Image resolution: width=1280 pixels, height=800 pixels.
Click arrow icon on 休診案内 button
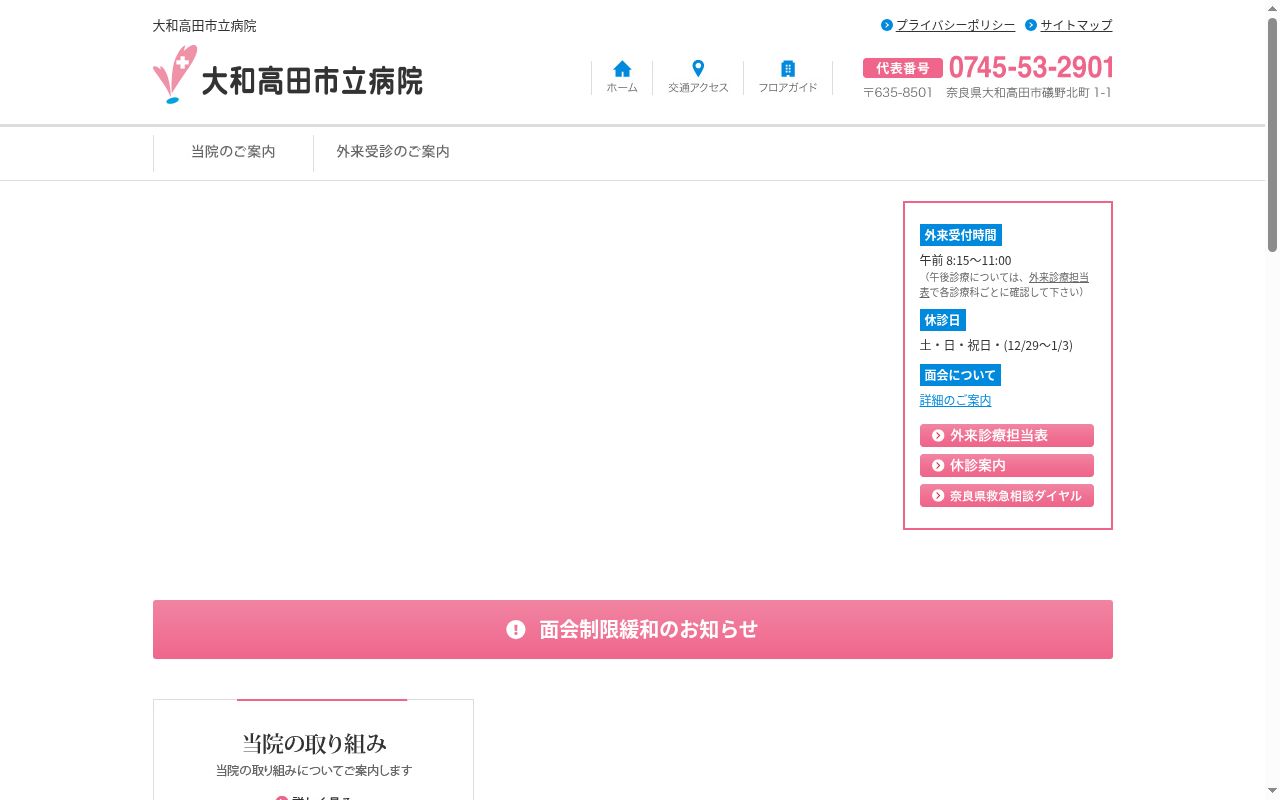pos(938,466)
